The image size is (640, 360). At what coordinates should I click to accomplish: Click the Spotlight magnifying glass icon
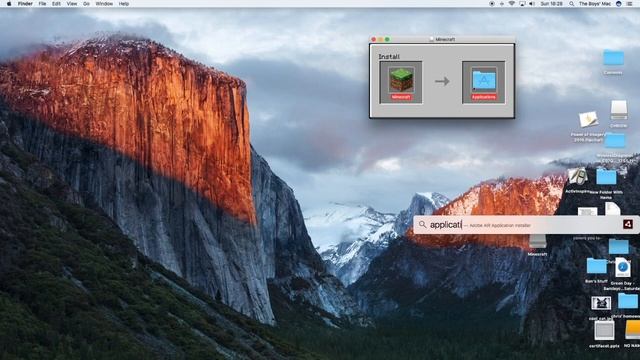pyautogui.click(x=422, y=224)
